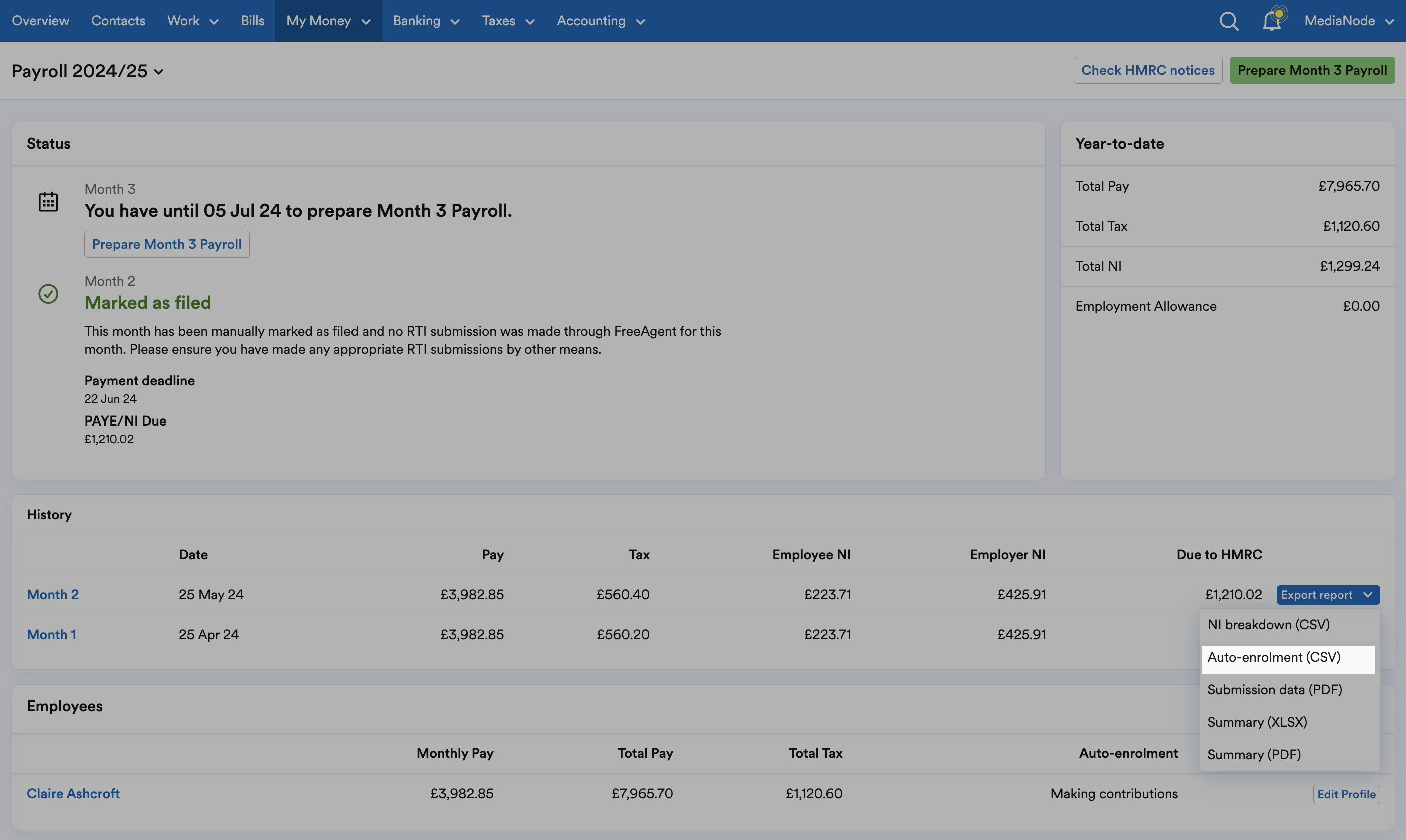1406x840 pixels.
Task: Click the PAYE/NI Due £1,210.02 amount in Status
Action: (109, 439)
